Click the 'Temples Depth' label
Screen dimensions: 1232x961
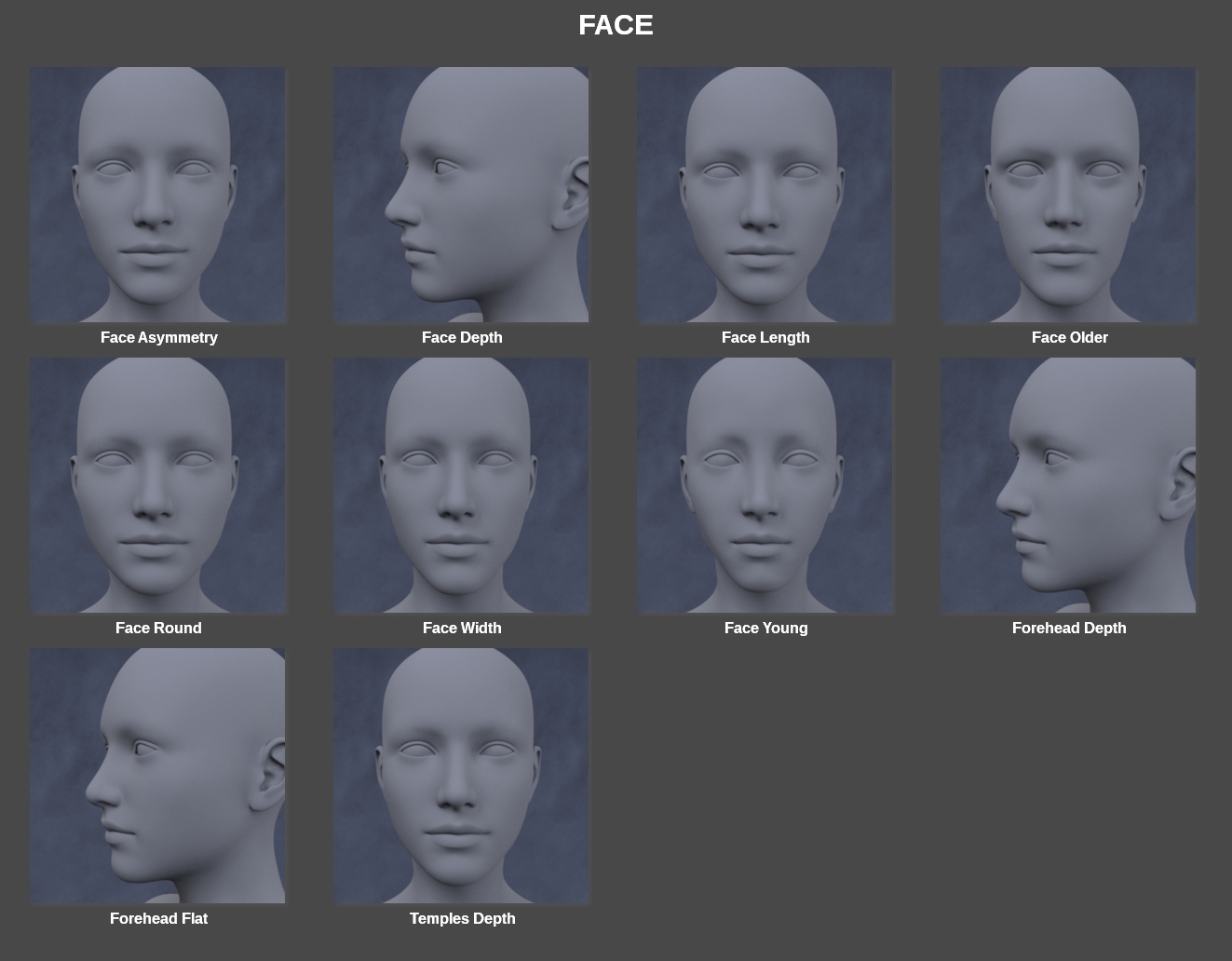(463, 919)
